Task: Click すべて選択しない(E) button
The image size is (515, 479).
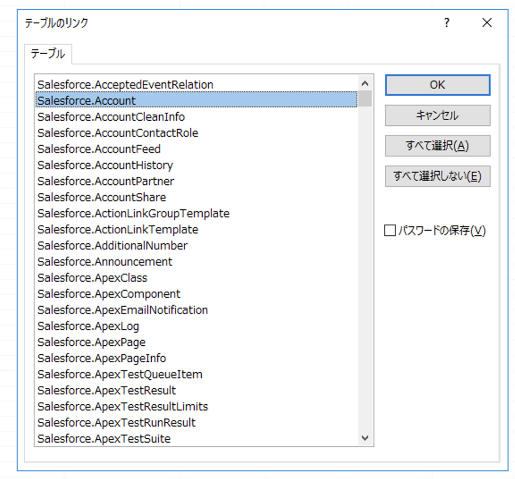Action: tap(437, 176)
